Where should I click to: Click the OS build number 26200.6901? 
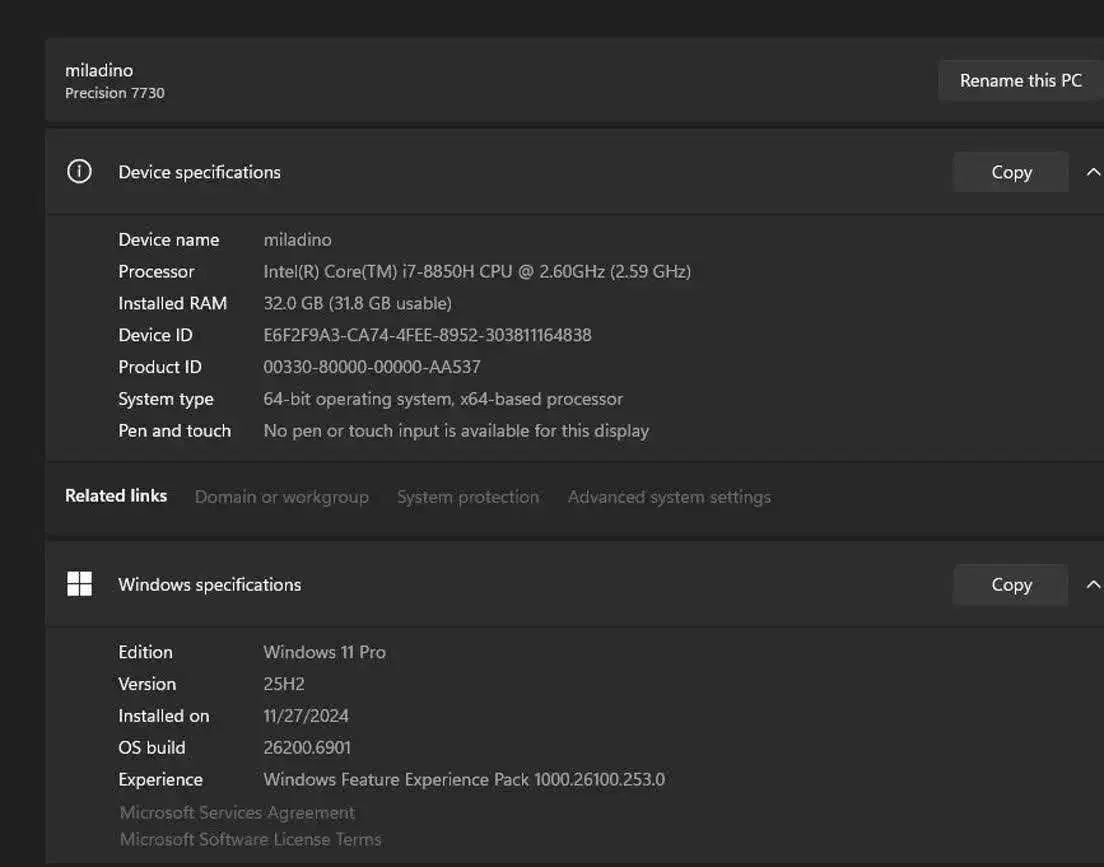[x=306, y=748]
